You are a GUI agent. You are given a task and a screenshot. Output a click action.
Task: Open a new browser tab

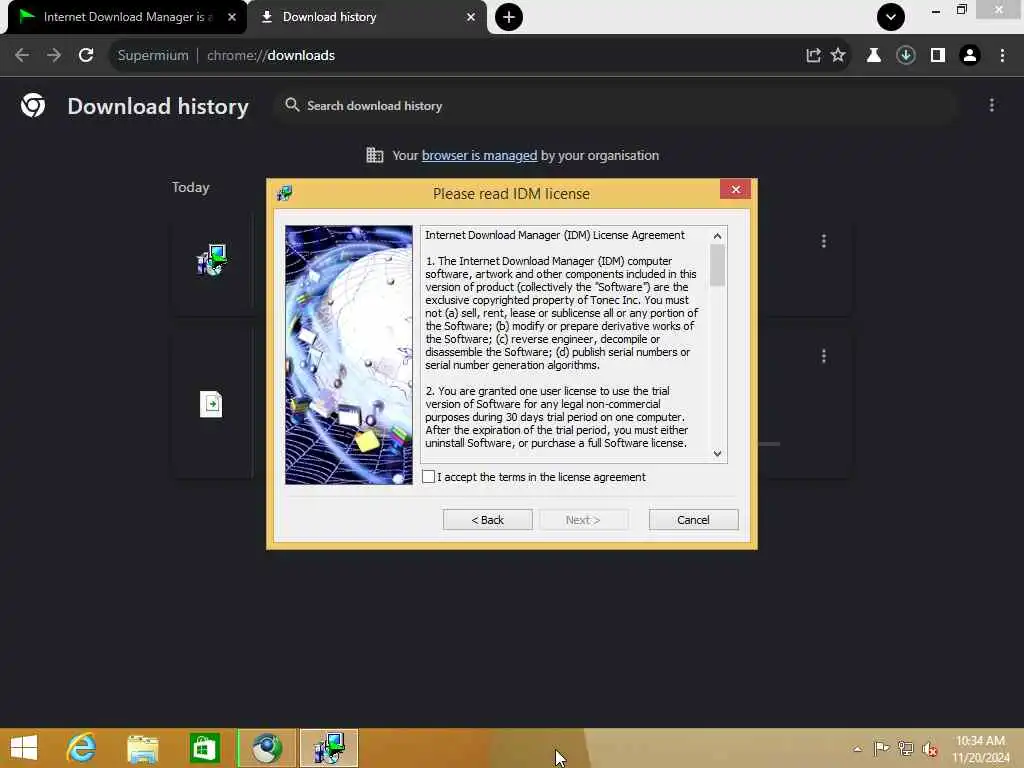coord(509,17)
